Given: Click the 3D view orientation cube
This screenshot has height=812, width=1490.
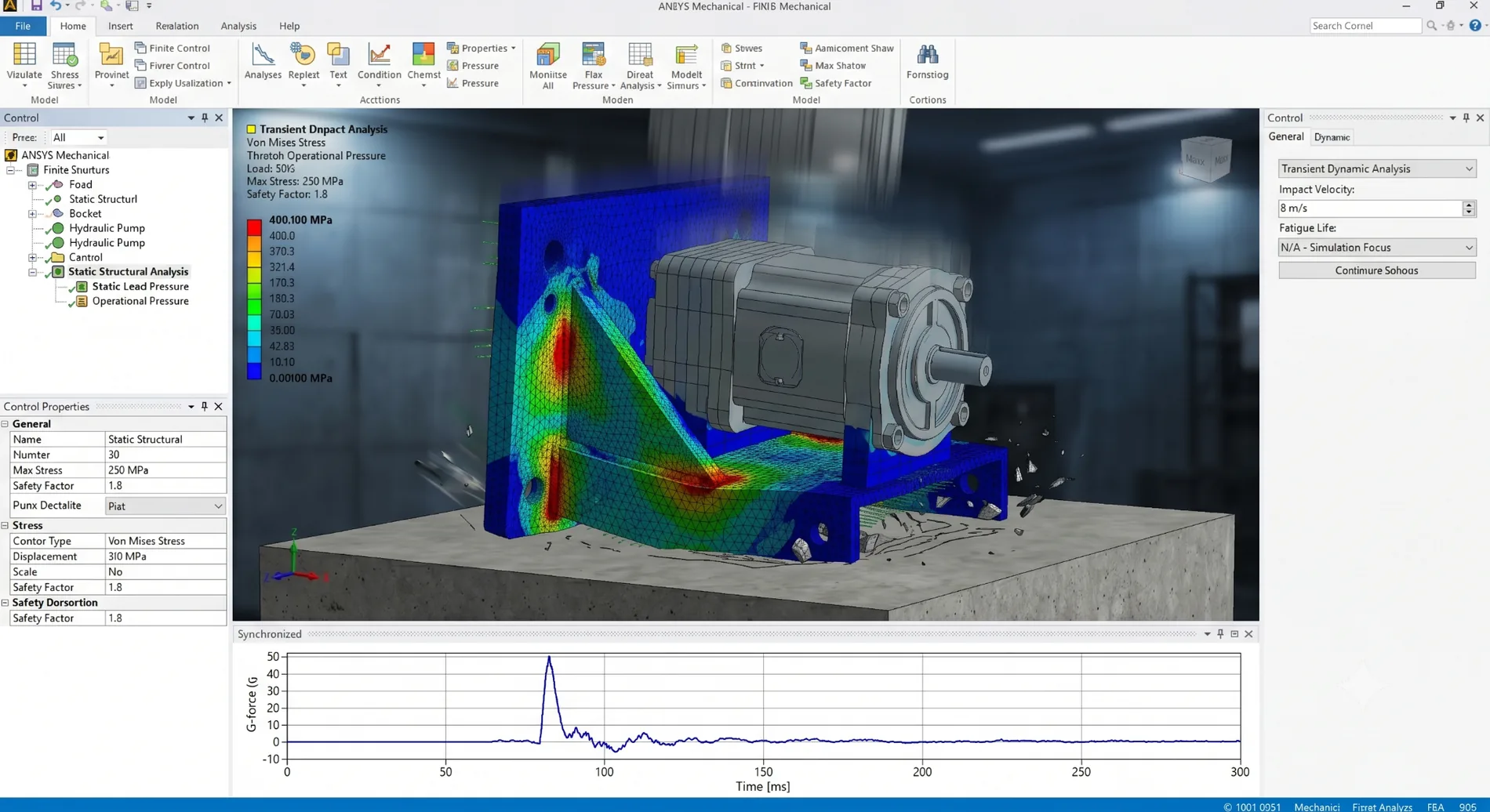Looking at the screenshot, I should click(1205, 159).
